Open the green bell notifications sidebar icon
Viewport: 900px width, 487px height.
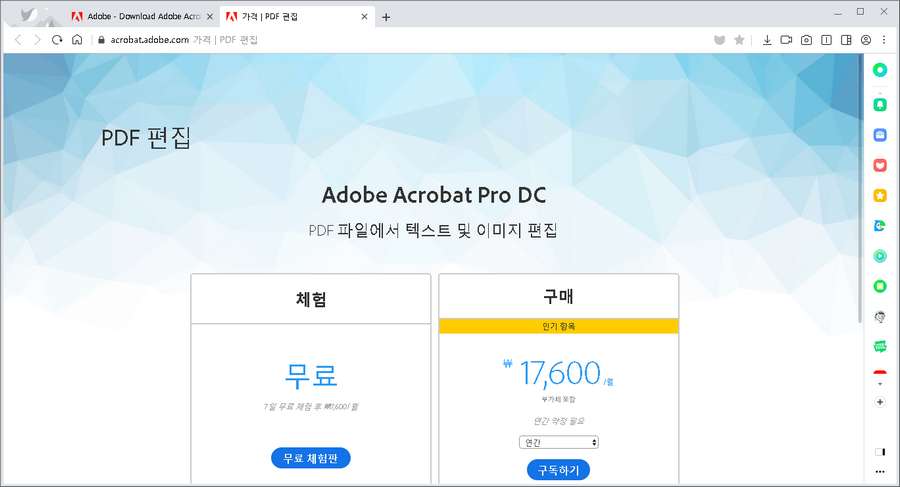(880, 105)
